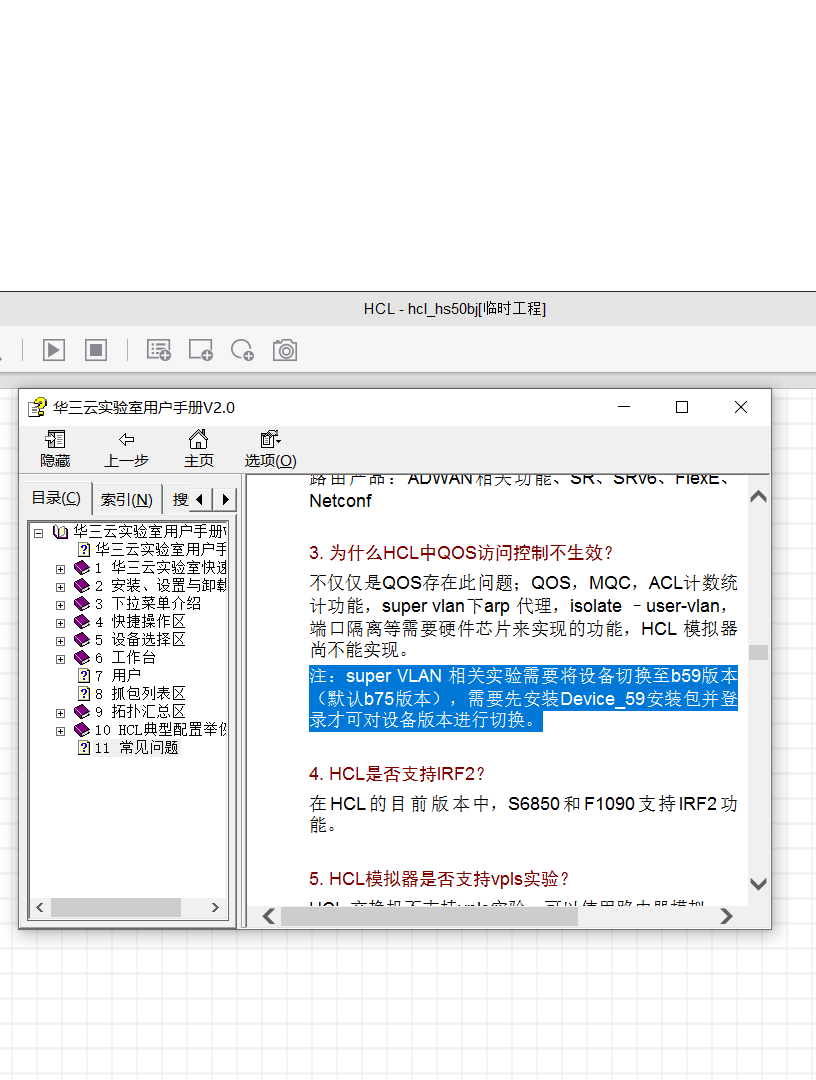
Task: Click the help window title icon
Action: (x=37, y=407)
